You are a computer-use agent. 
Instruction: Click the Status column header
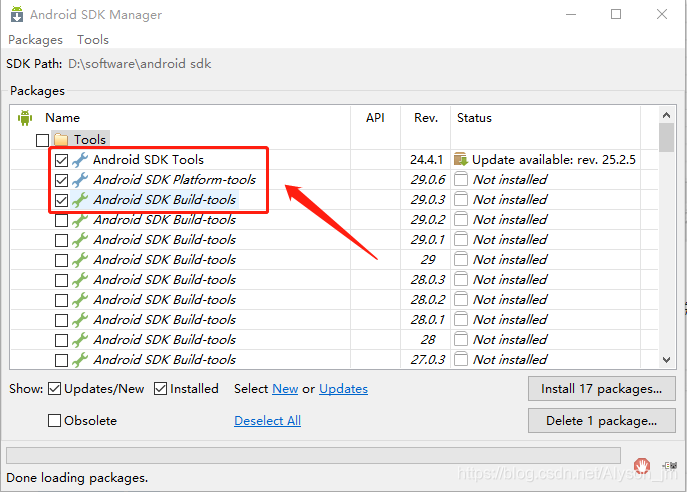475,118
